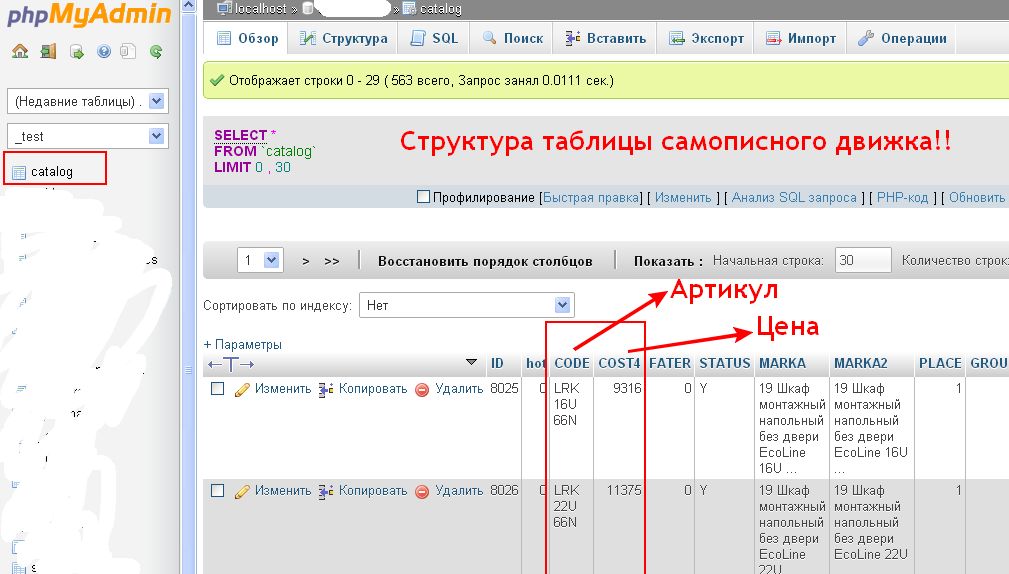Enable the Профилирование checkbox
This screenshot has width=1009, height=574.
point(423,197)
